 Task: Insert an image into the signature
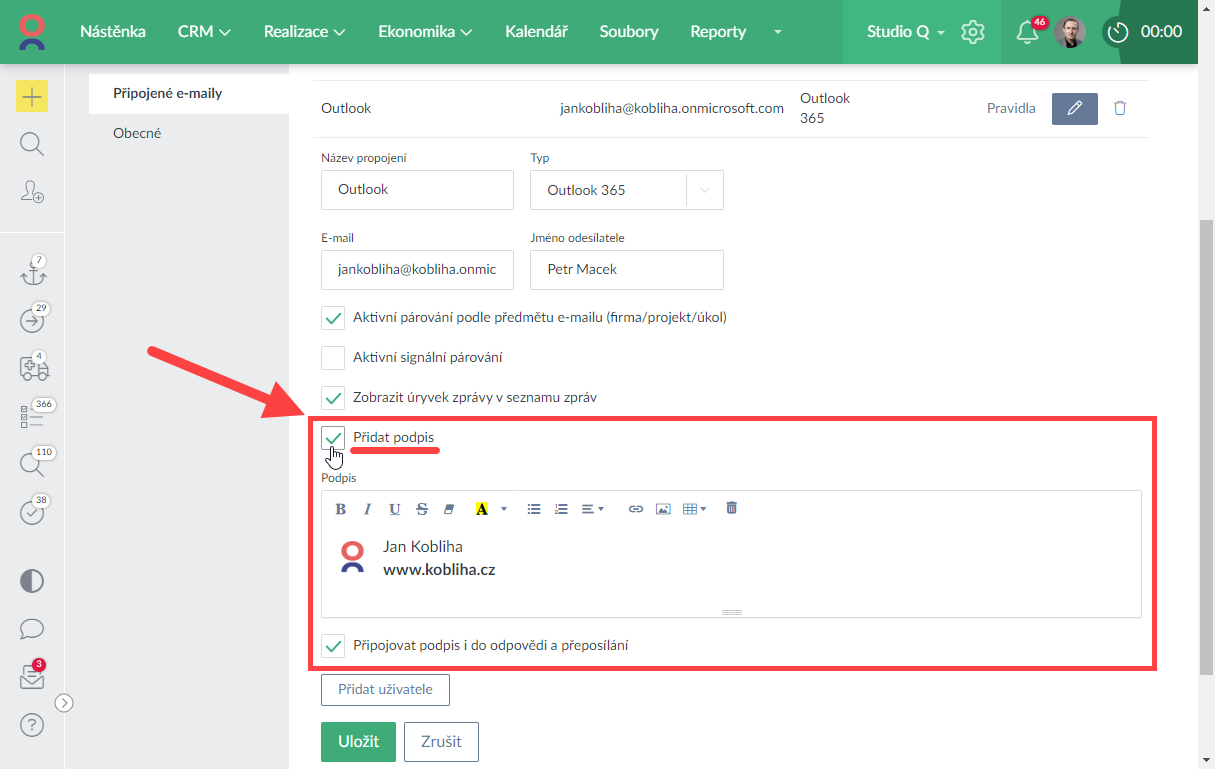[x=662, y=509]
